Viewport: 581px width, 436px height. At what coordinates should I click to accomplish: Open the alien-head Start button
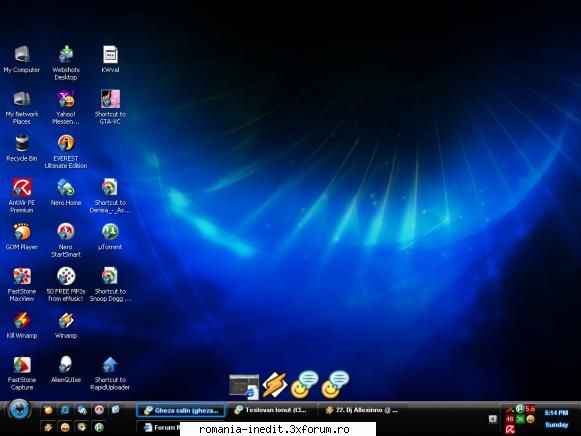click(19, 410)
